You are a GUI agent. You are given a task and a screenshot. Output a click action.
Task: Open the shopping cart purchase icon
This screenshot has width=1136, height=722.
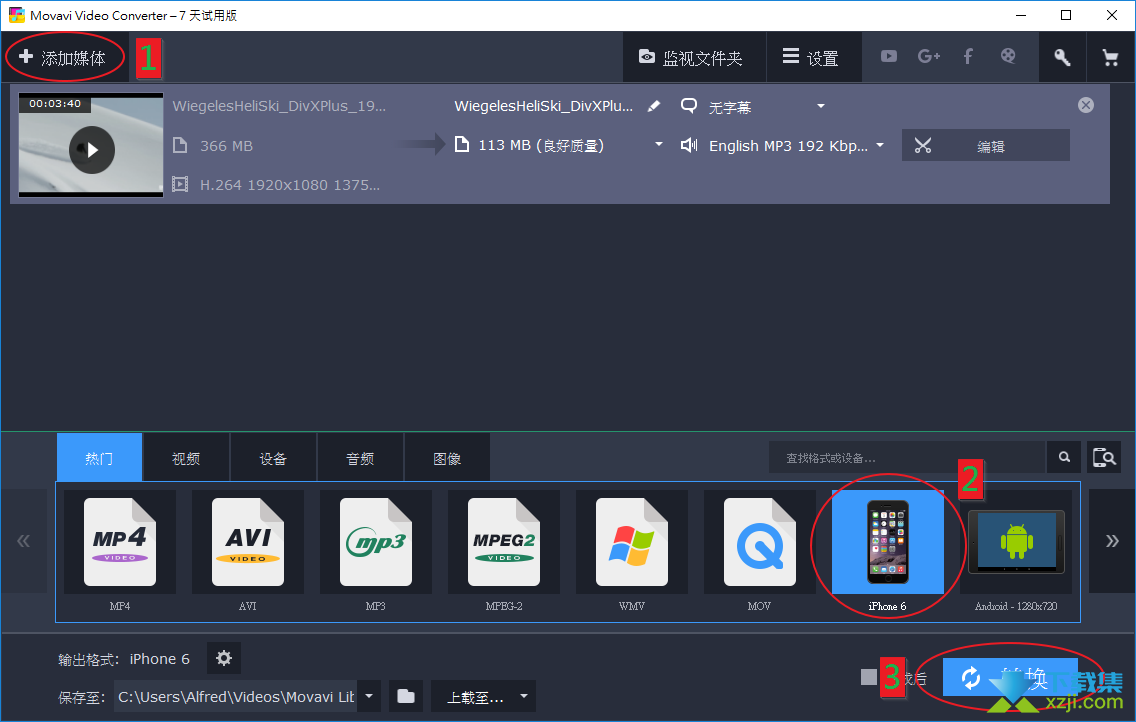coord(1110,57)
